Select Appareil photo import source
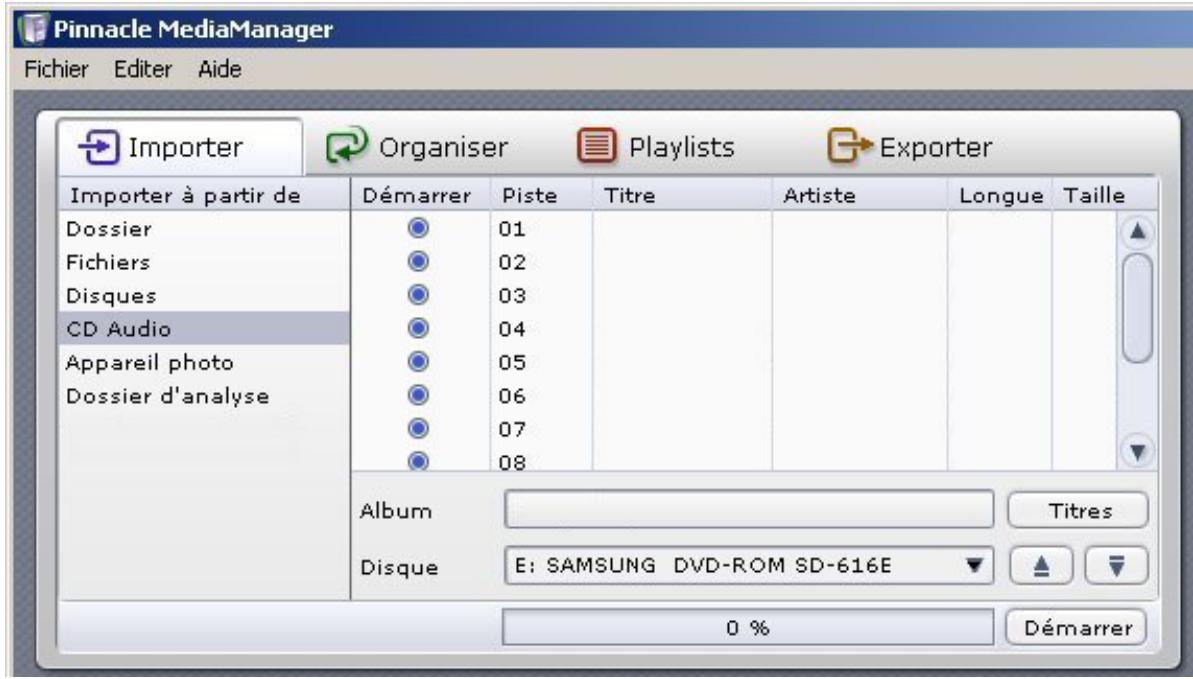This screenshot has width=1193, height=679. point(204,362)
